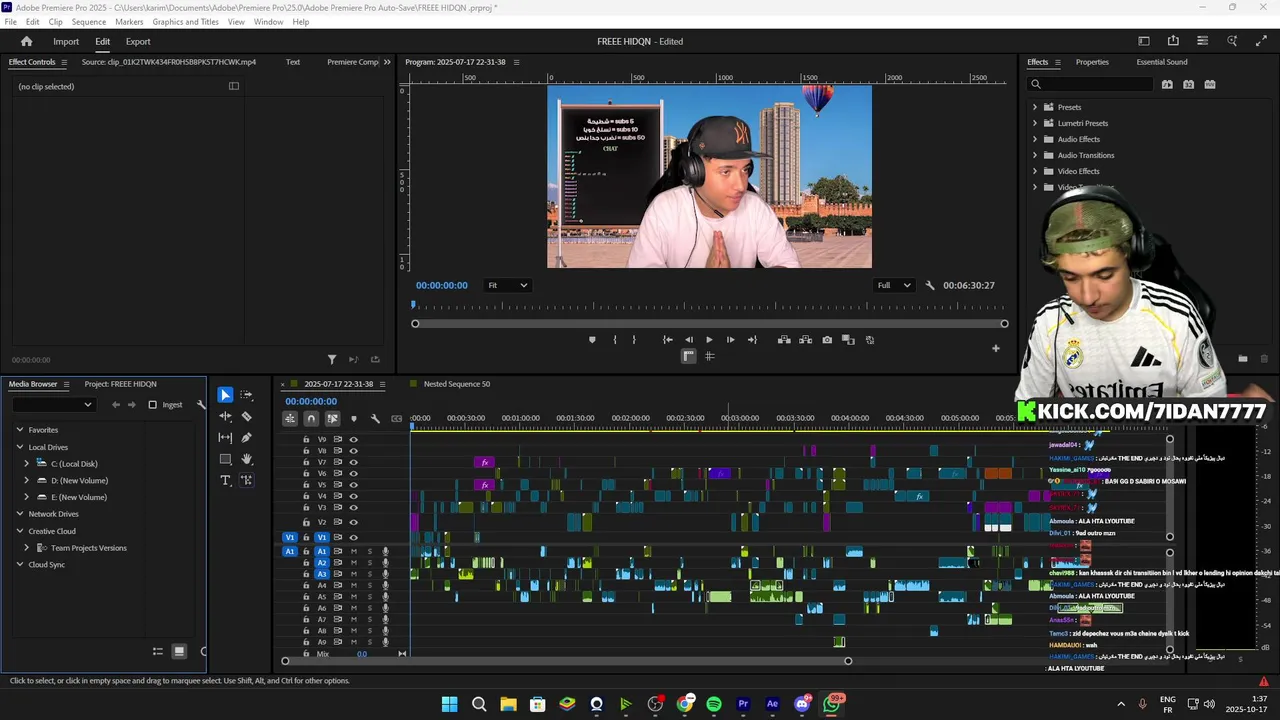Open the Nested Sequence 50 tab
Viewport: 1280px width, 720px height.
[x=456, y=384]
